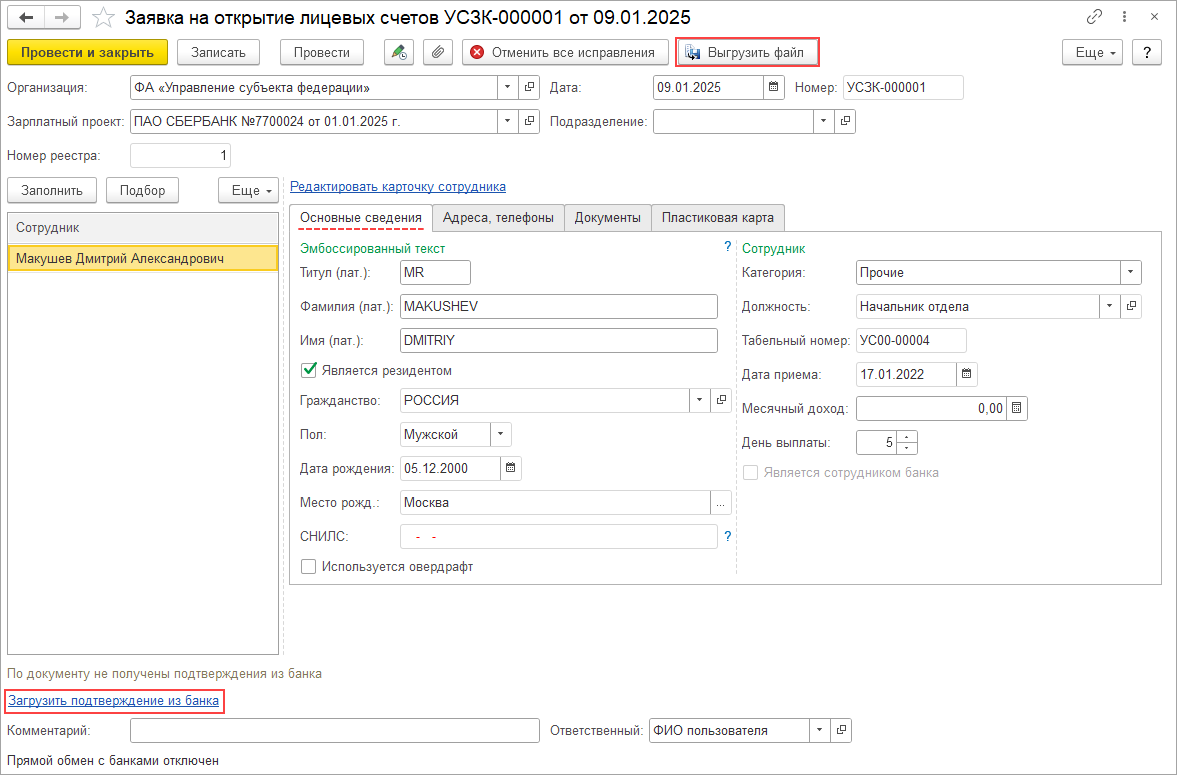Enable Используется овердрафт checkbox
1177x775 pixels.
309,566
